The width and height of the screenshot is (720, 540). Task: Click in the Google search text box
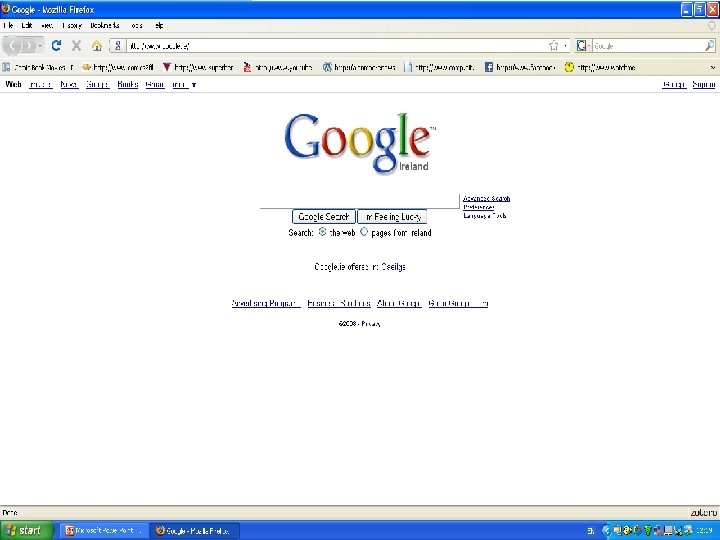coord(360,201)
